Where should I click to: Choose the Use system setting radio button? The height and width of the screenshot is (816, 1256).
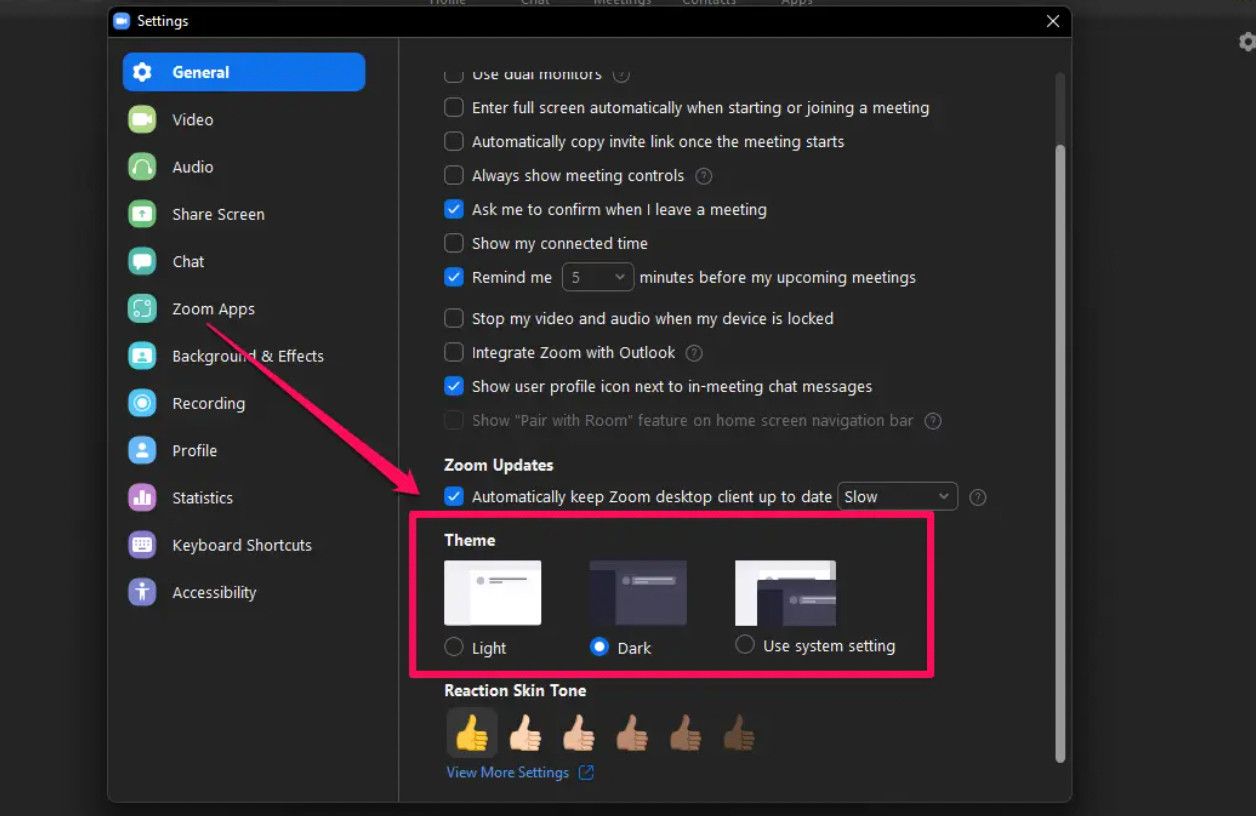[x=745, y=645]
